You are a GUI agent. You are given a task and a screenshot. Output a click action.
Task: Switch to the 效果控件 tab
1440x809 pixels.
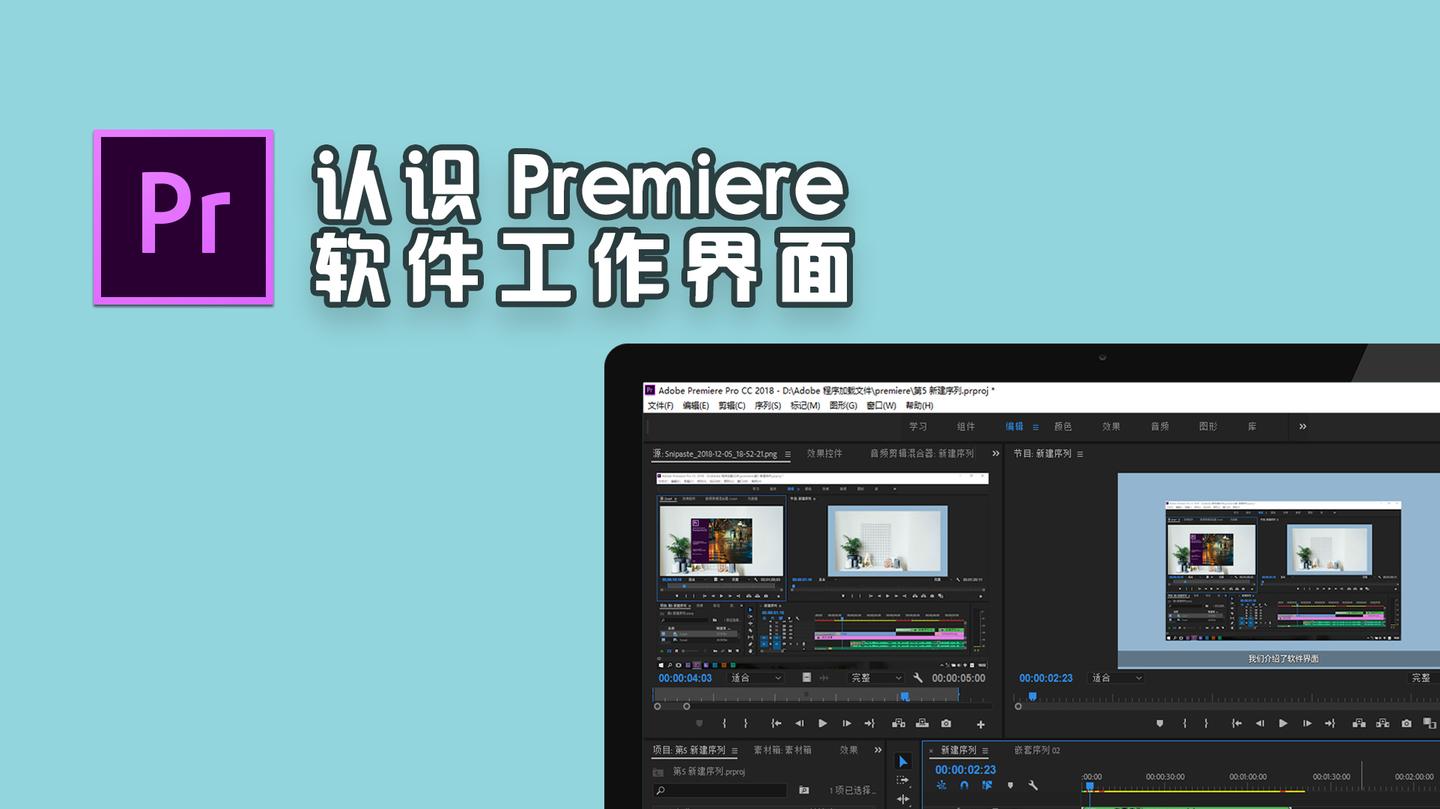coord(825,454)
